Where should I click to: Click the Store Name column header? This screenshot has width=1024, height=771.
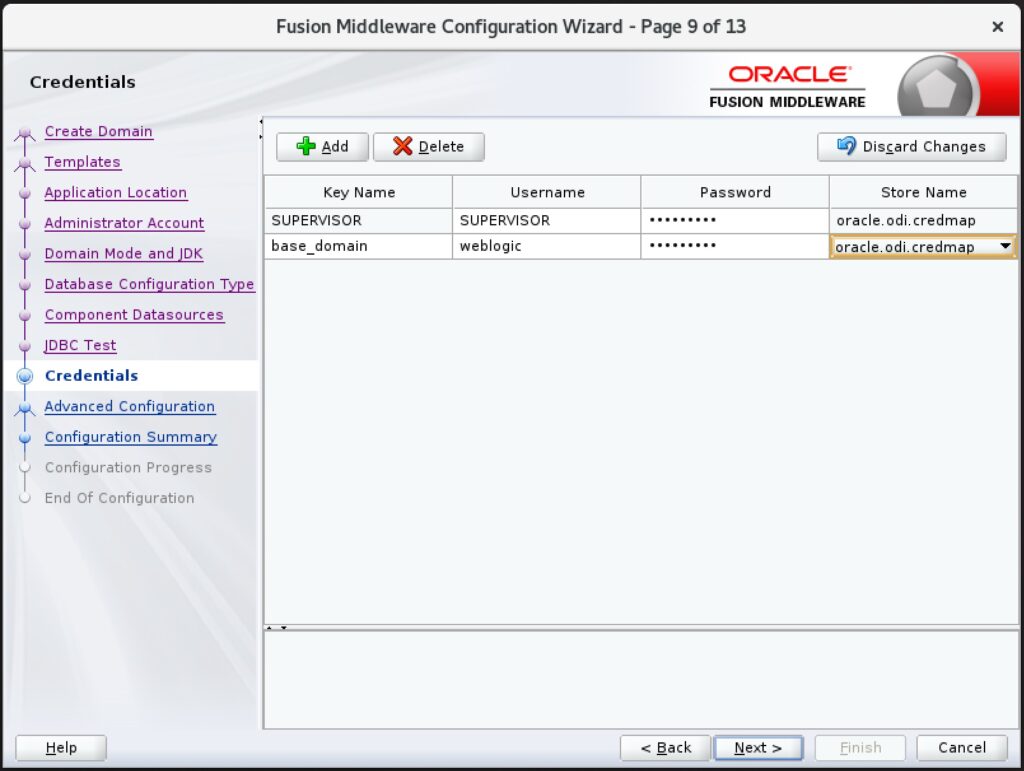(923, 192)
